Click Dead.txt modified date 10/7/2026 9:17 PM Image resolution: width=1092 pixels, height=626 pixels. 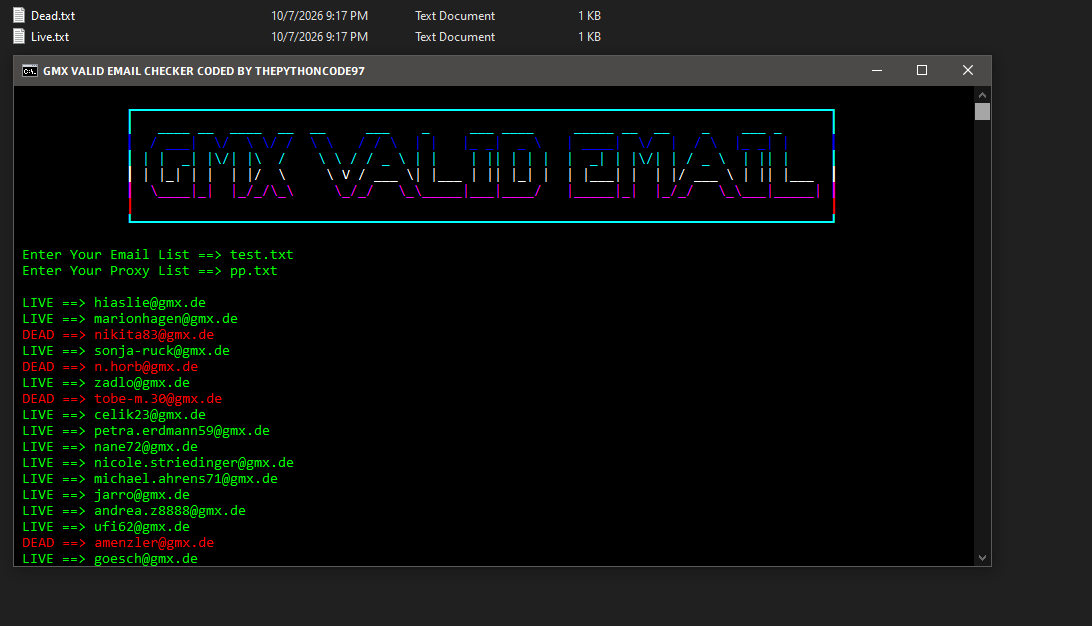320,15
